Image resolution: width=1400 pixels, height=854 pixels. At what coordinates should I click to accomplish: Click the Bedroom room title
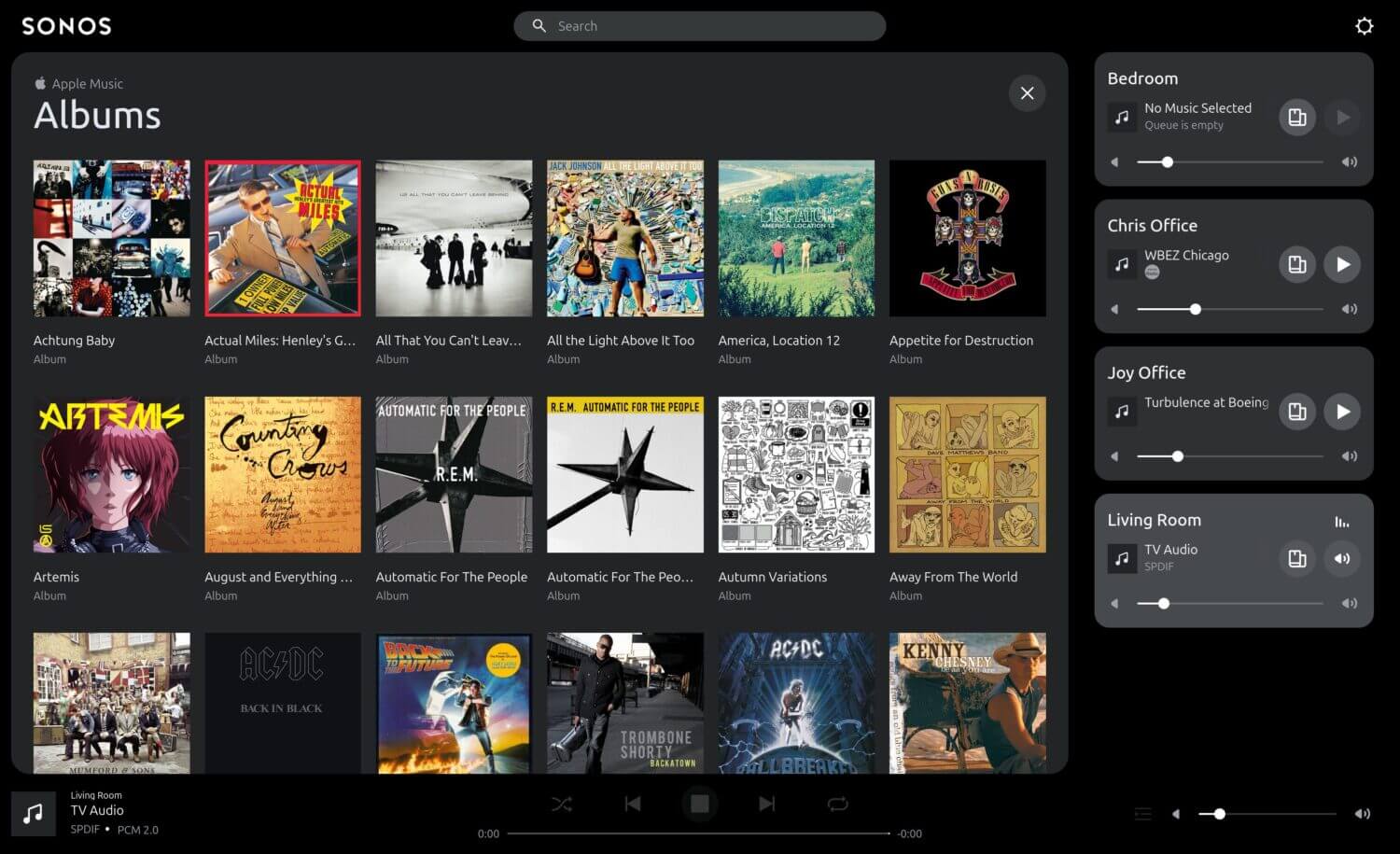pos(1142,78)
